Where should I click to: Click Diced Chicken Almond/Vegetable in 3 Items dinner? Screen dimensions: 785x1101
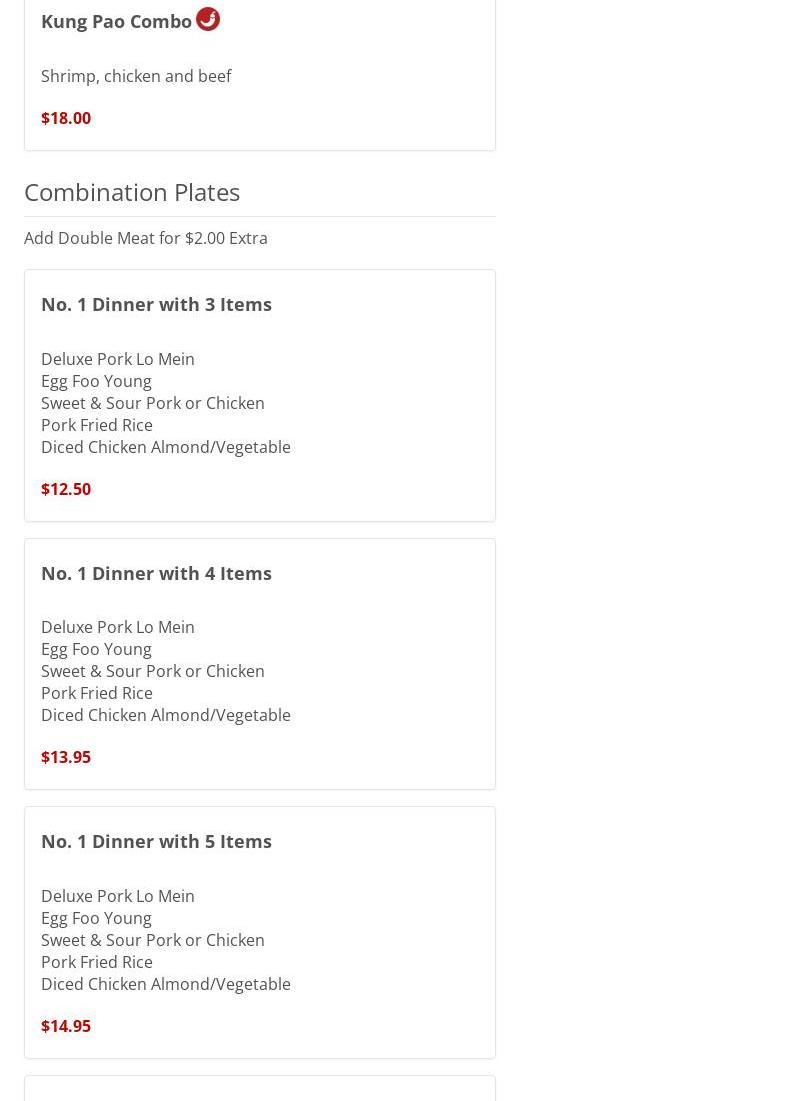tap(166, 447)
